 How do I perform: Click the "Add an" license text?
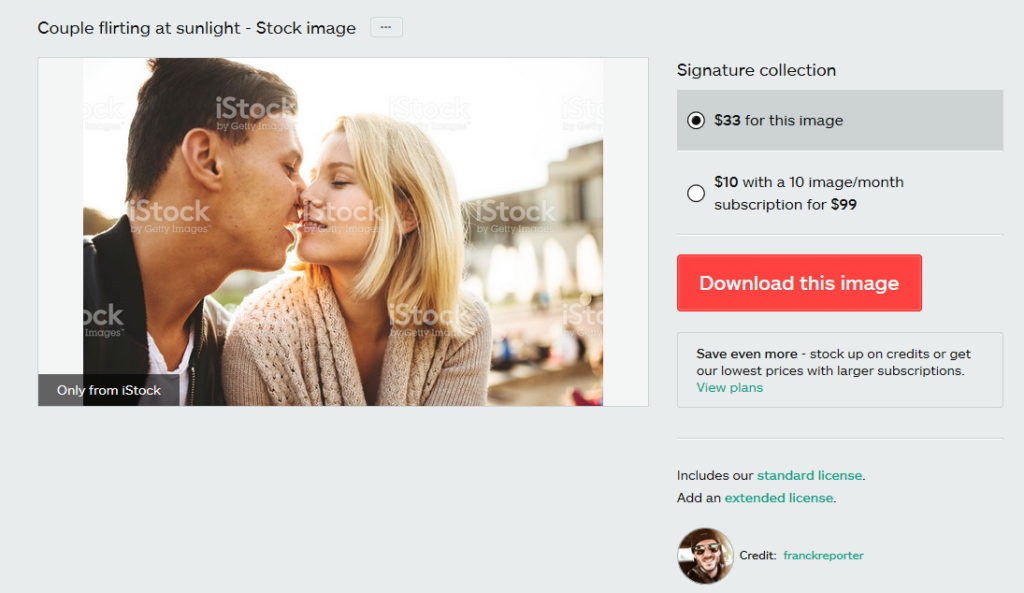(699, 498)
